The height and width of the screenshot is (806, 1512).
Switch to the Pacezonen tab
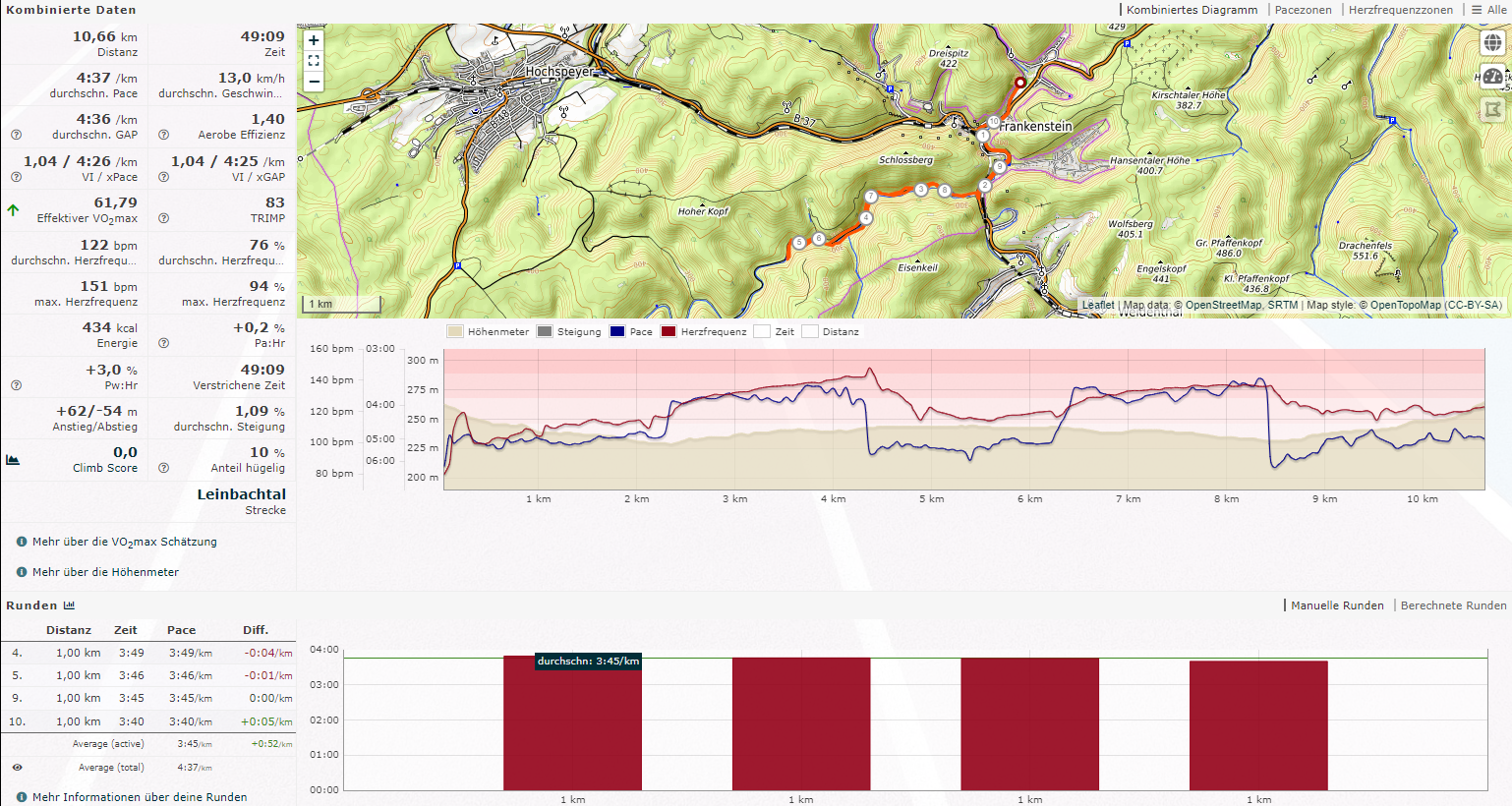pyautogui.click(x=1303, y=10)
